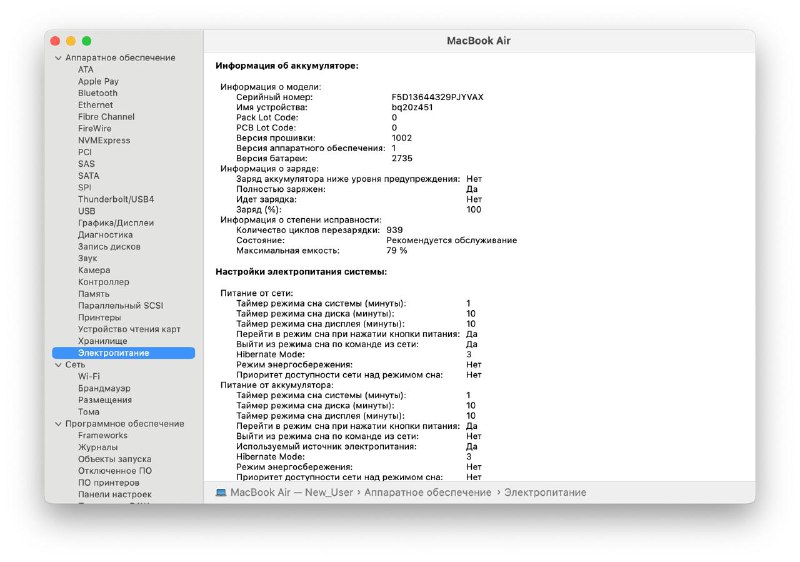Click firmware version value 1002
800x562 pixels.
(x=402, y=138)
